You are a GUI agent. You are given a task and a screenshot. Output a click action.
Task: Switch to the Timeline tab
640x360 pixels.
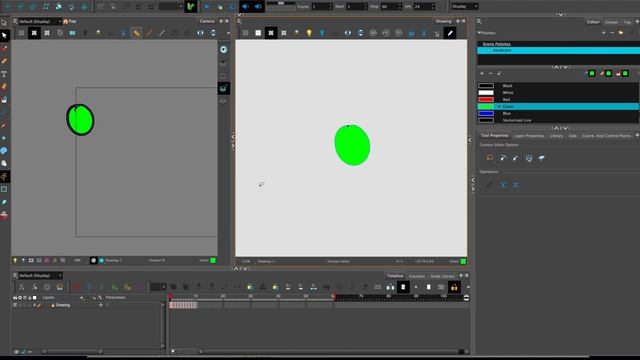[395, 276]
